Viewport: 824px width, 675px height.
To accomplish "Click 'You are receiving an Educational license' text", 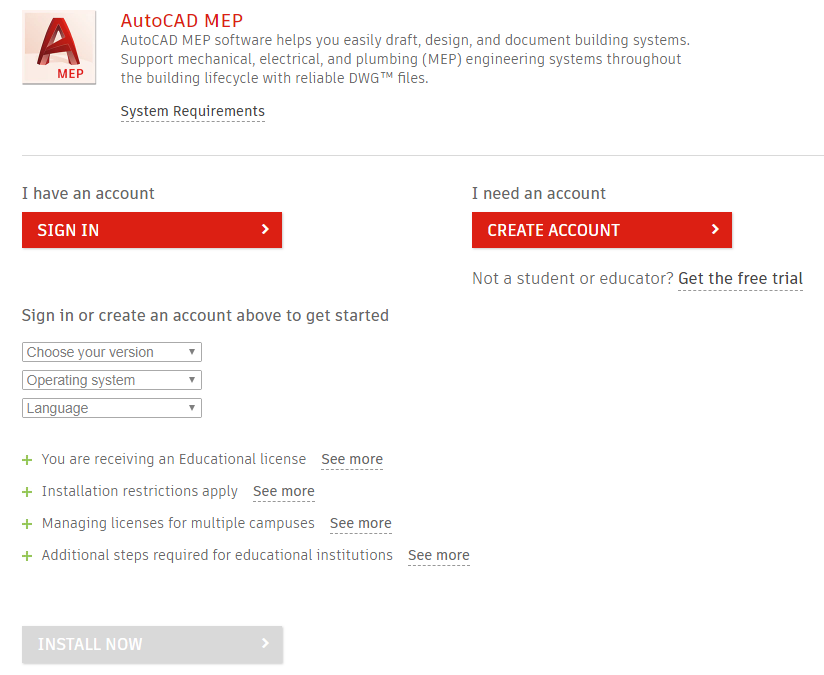I will pos(174,459).
